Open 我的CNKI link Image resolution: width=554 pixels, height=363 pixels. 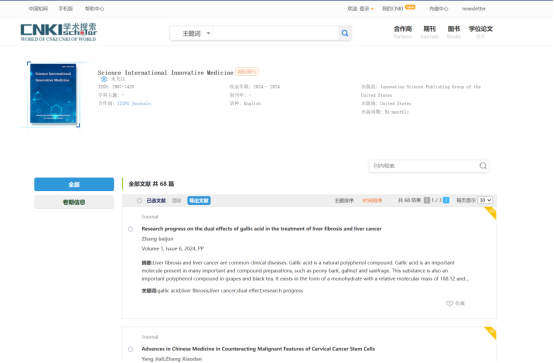pyautogui.click(x=393, y=9)
